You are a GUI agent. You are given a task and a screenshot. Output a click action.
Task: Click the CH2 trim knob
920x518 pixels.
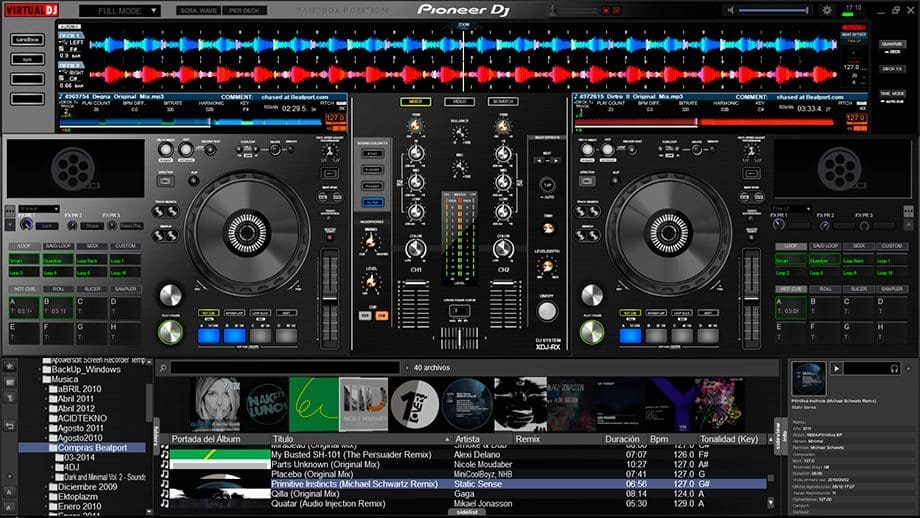[x=503, y=124]
